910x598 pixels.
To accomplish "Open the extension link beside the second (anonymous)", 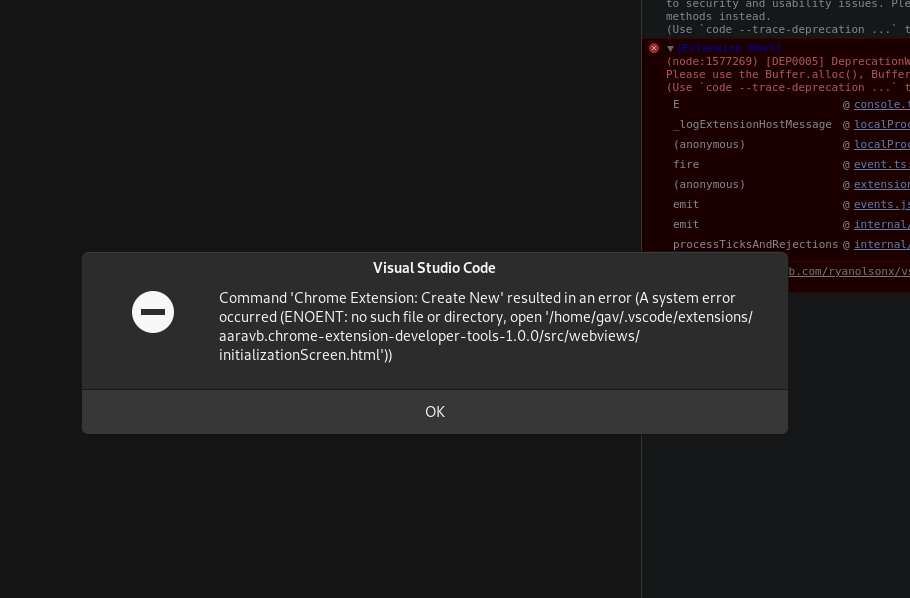I will (x=882, y=184).
